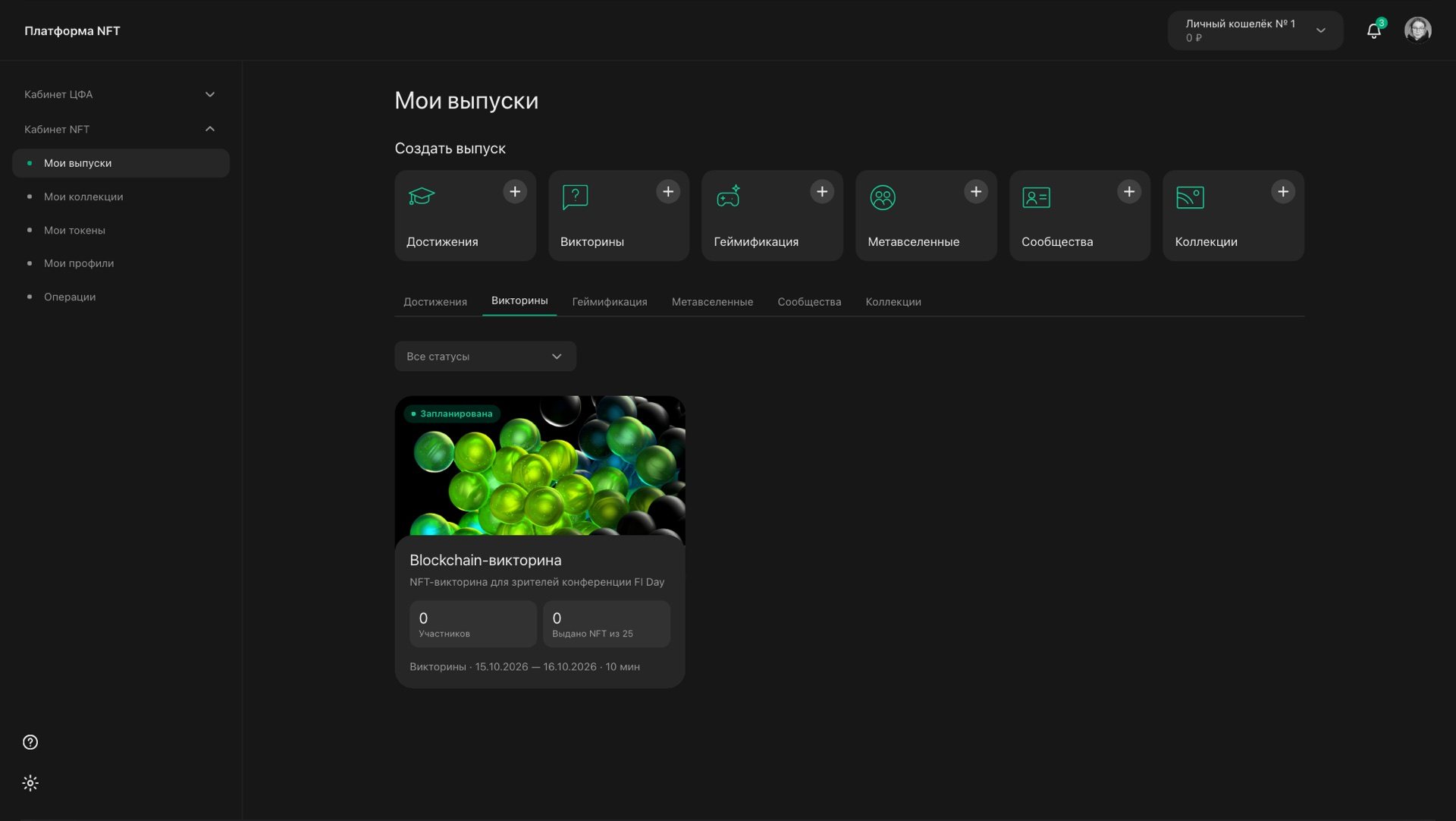1456x821 pixels.
Task: Switch to Коллекции tab
Action: pos(893,302)
